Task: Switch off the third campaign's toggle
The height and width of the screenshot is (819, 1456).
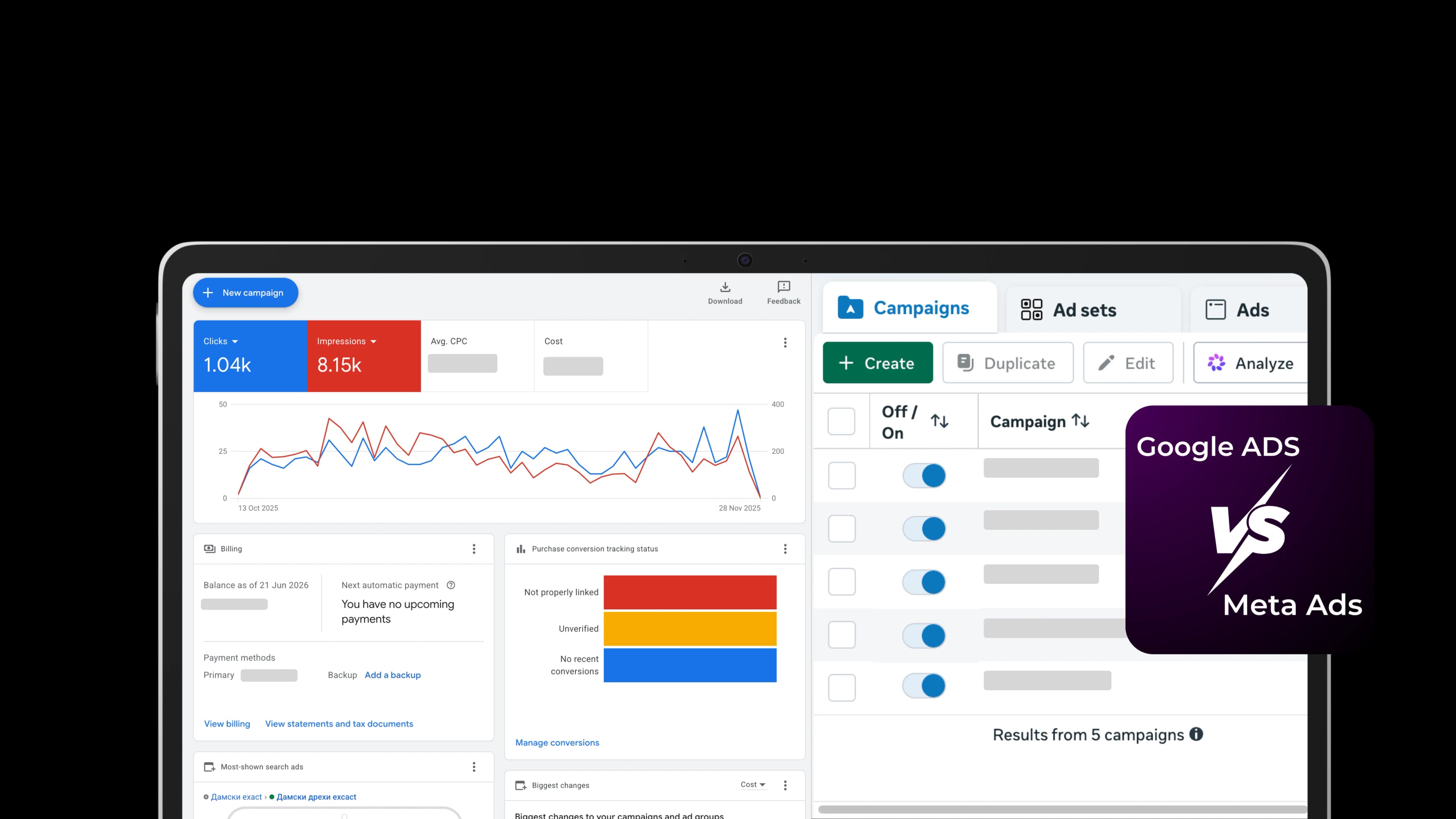Action: (924, 582)
